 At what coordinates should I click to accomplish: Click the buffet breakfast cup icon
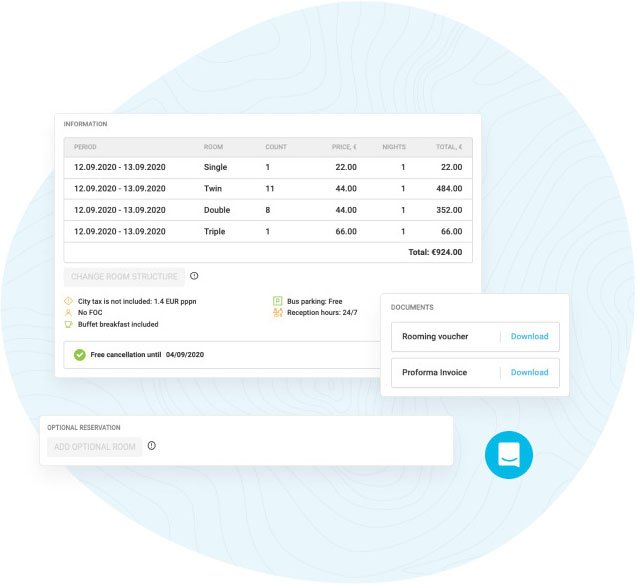[68, 324]
